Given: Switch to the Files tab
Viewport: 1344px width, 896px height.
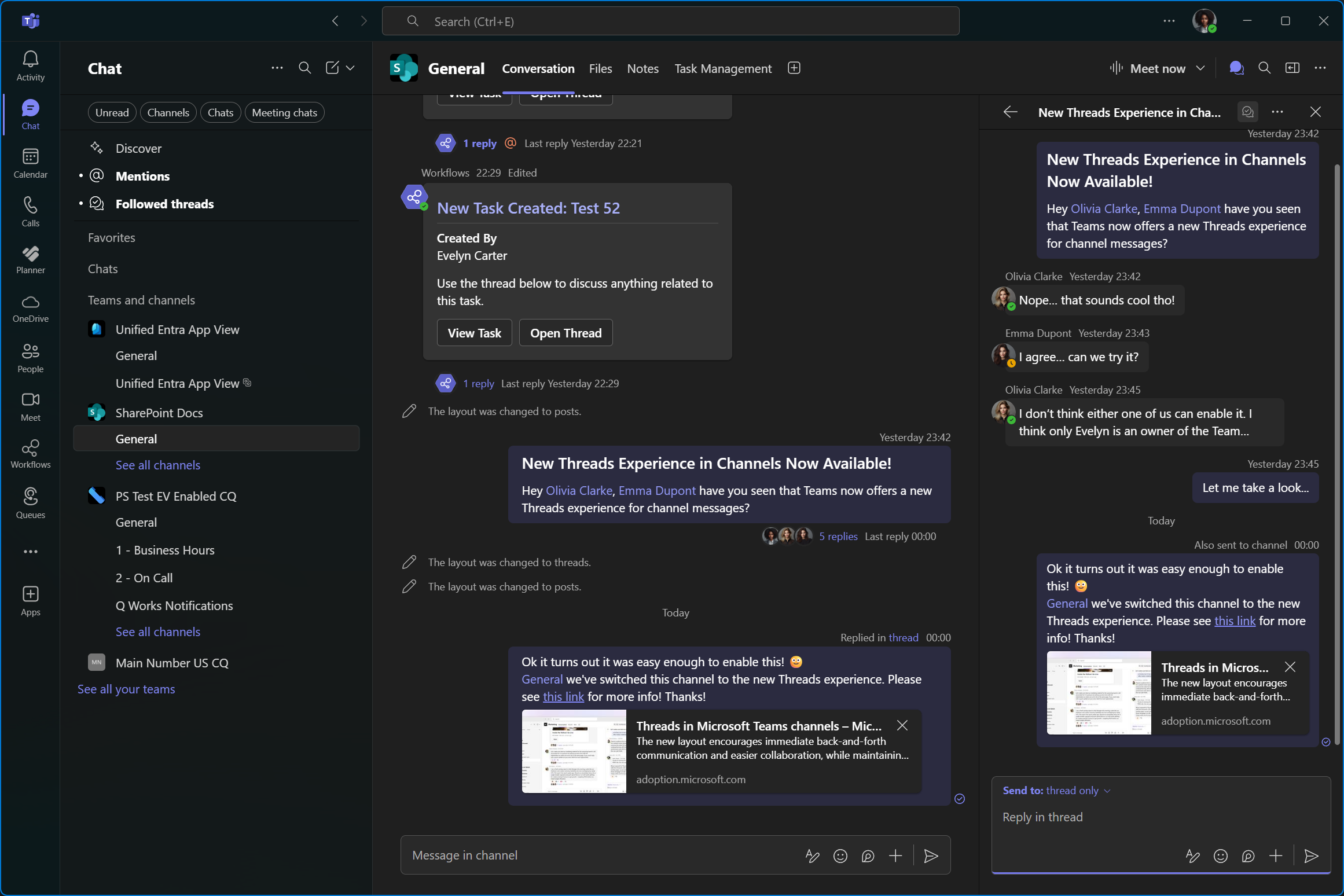Looking at the screenshot, I should (x=600, y=68).
